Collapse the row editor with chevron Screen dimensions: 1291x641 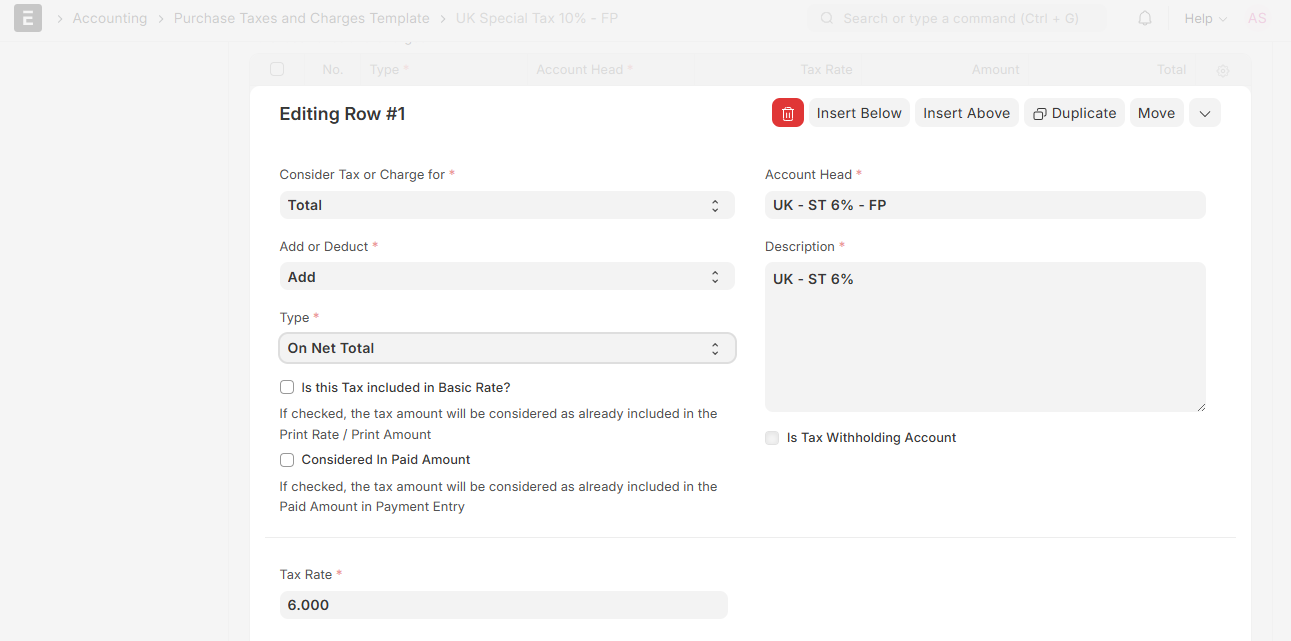[1204, 113]
